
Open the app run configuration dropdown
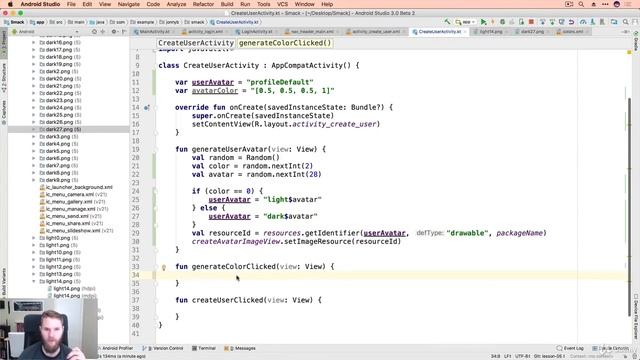[466, 22]
